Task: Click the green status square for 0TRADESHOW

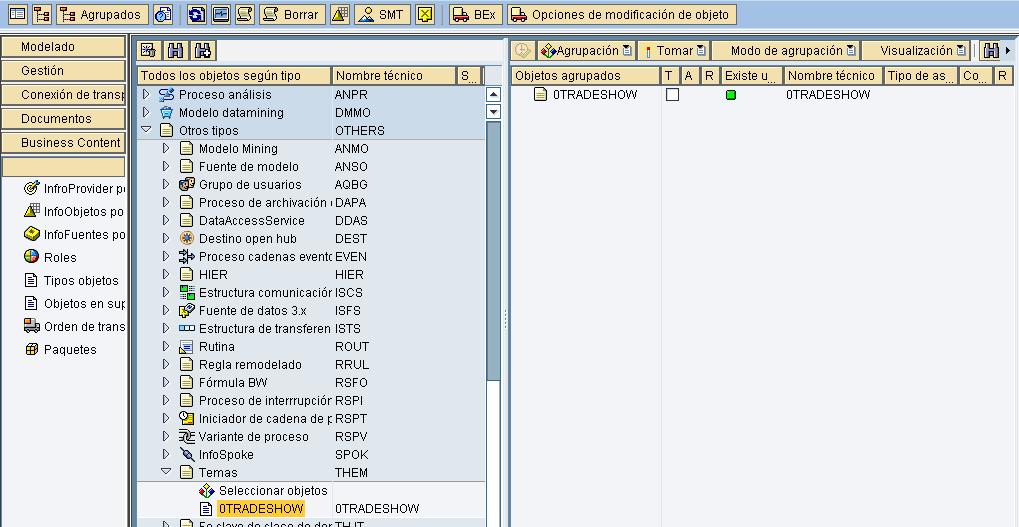Action: 731,95
